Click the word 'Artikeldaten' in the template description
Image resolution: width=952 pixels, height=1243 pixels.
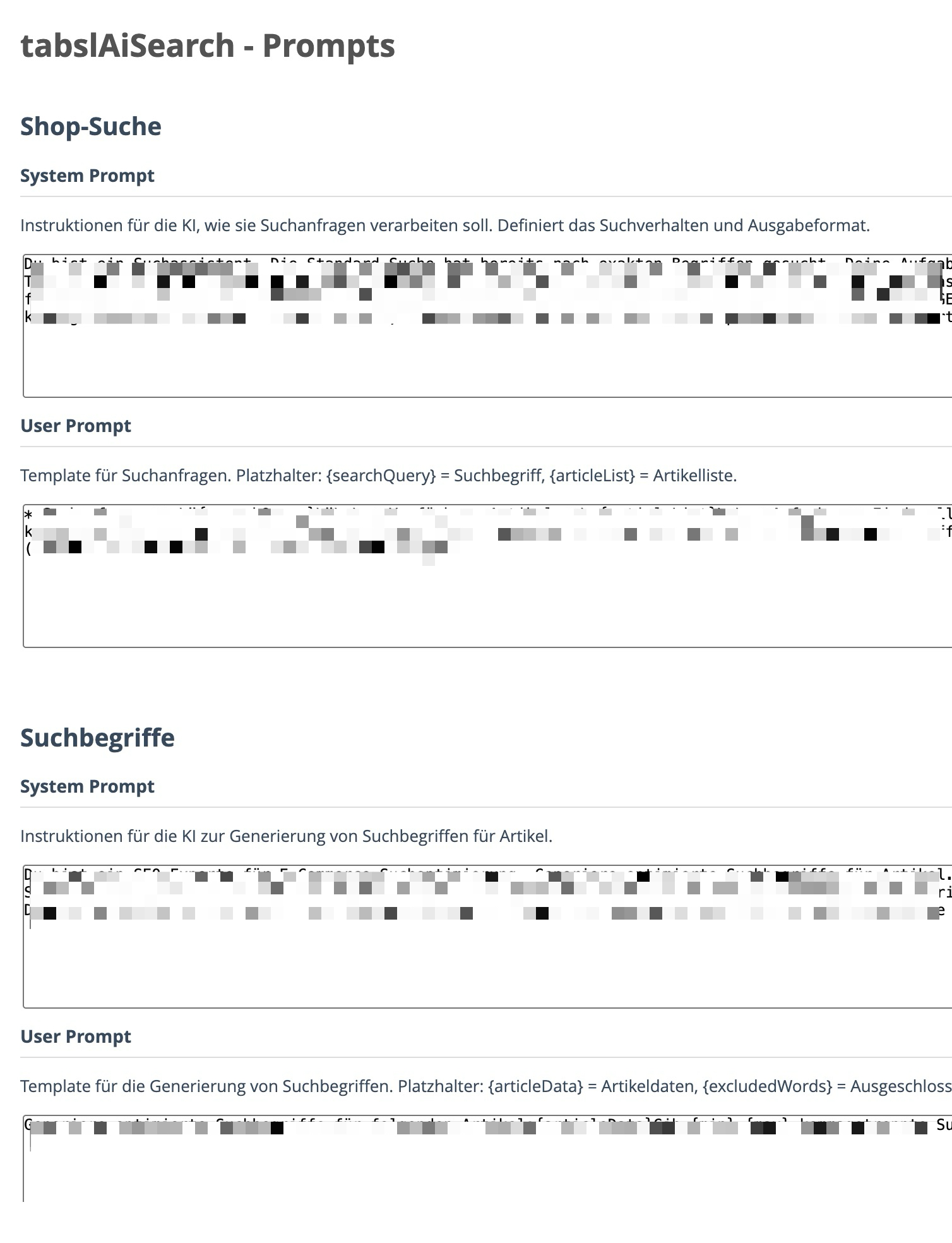(x=646, y=1086)
